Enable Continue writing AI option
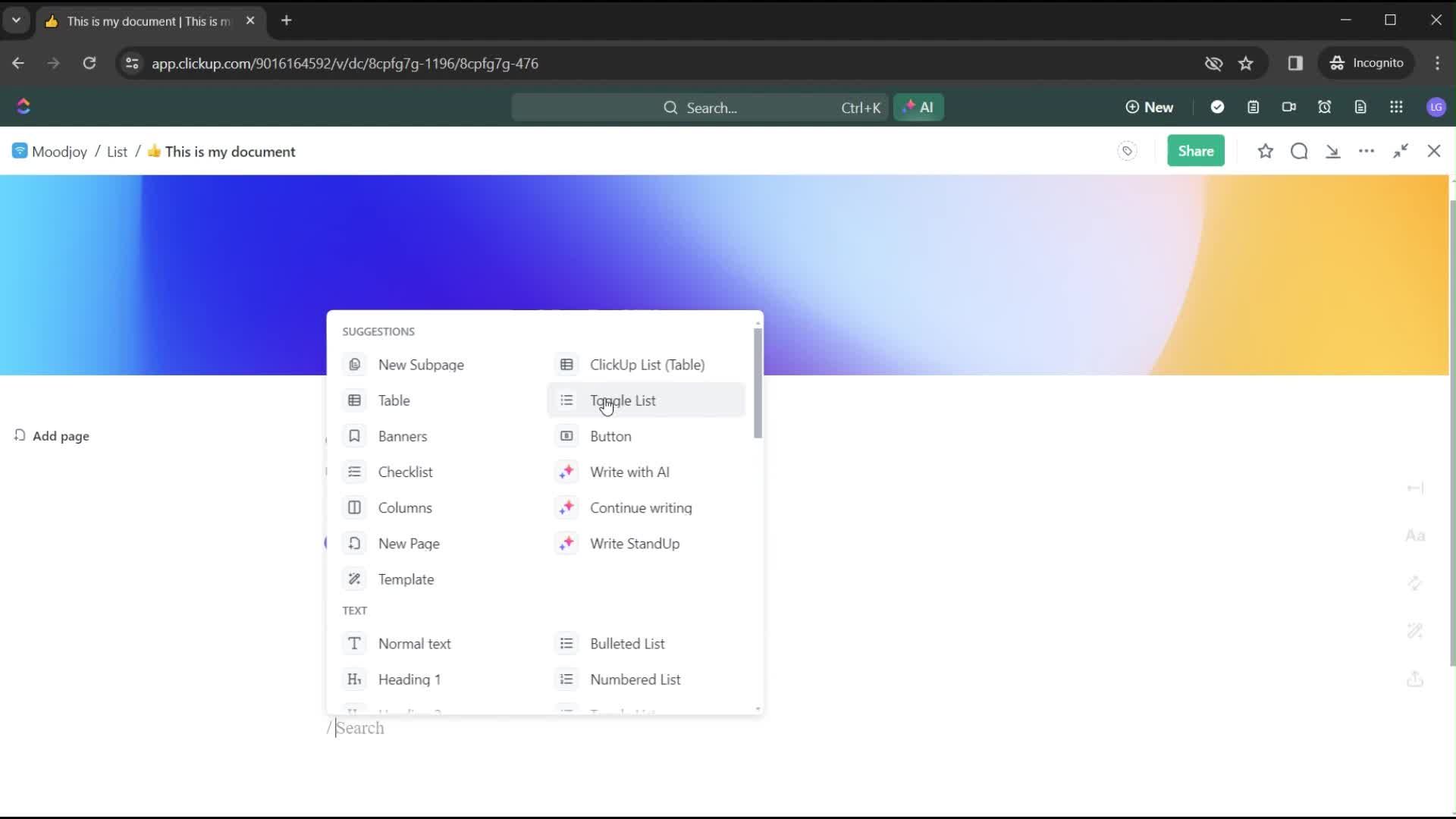 (641, 507)
